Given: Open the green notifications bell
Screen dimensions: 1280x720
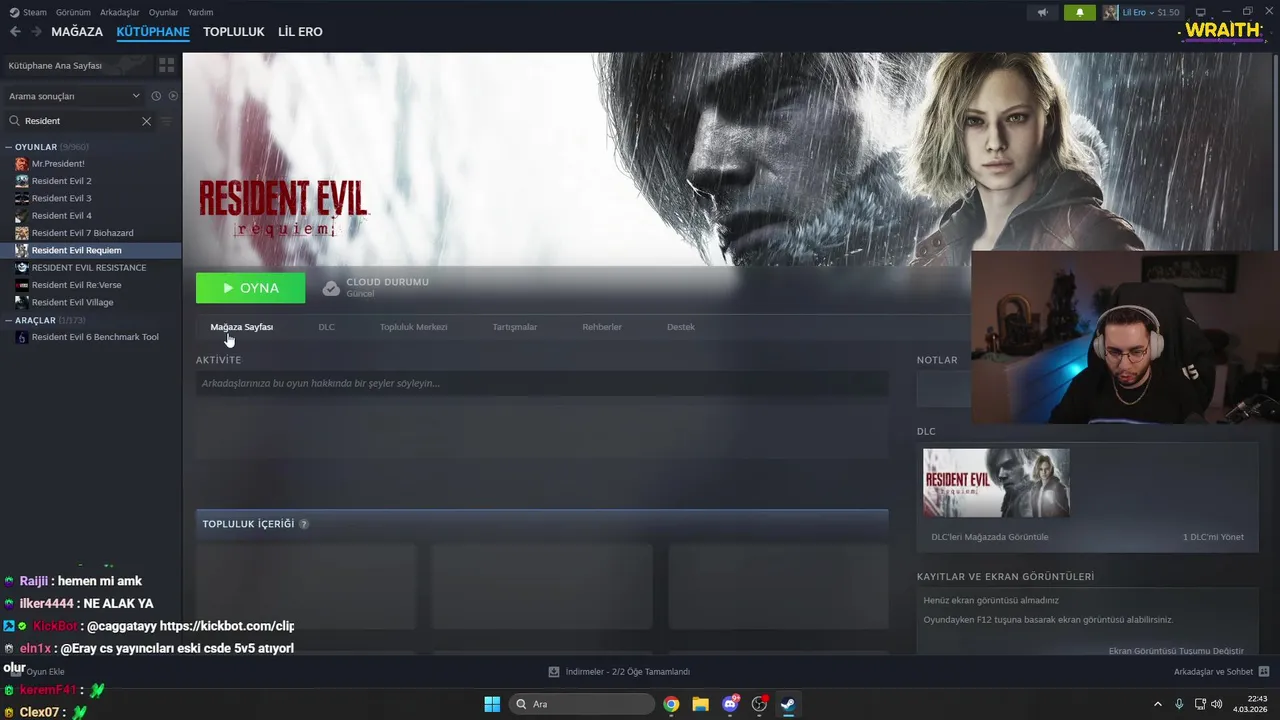Looking at the screenshot, I should coord(1079,12).
